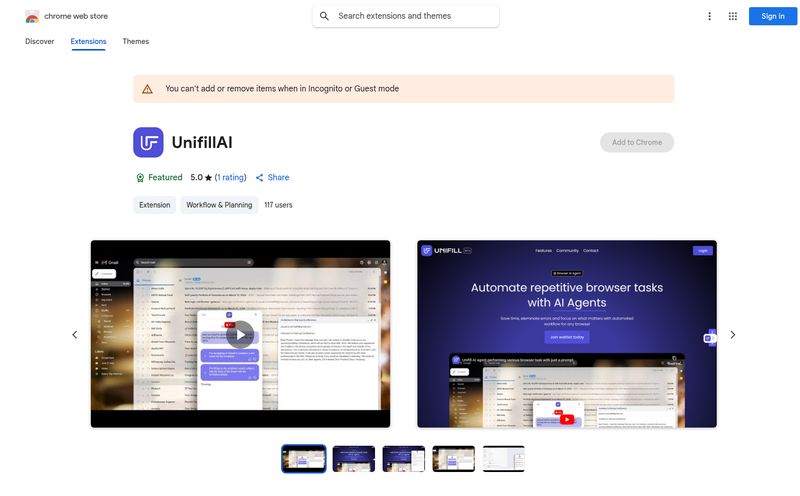Open the three-dot more options menu

point(709,16)
